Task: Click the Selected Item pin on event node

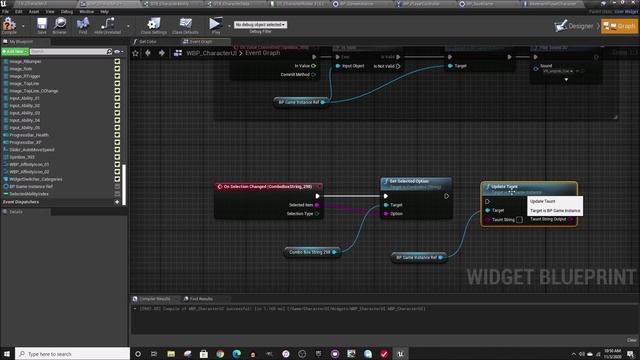Action: 317,205
